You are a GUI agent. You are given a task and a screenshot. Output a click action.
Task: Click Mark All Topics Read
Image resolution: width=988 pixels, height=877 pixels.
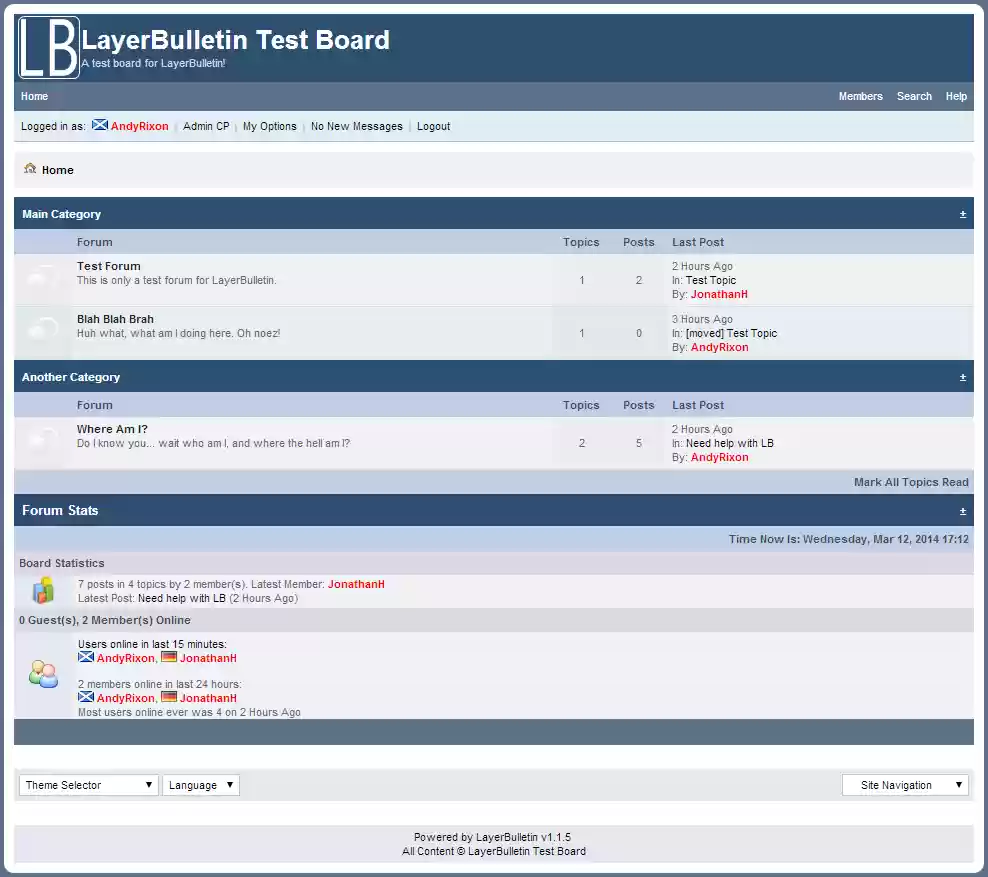911,482
